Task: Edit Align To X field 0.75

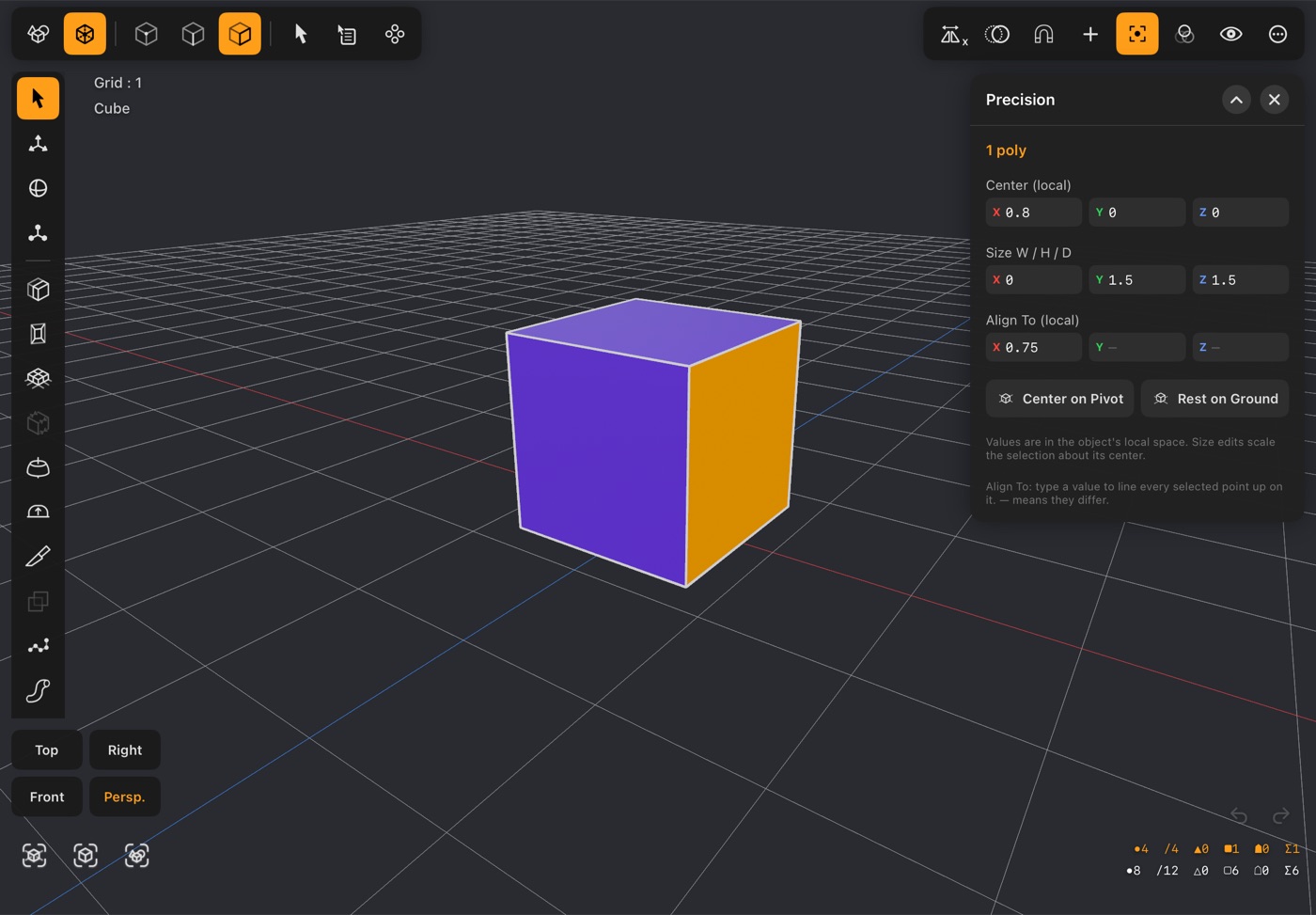Action: tap(1034, 348)
